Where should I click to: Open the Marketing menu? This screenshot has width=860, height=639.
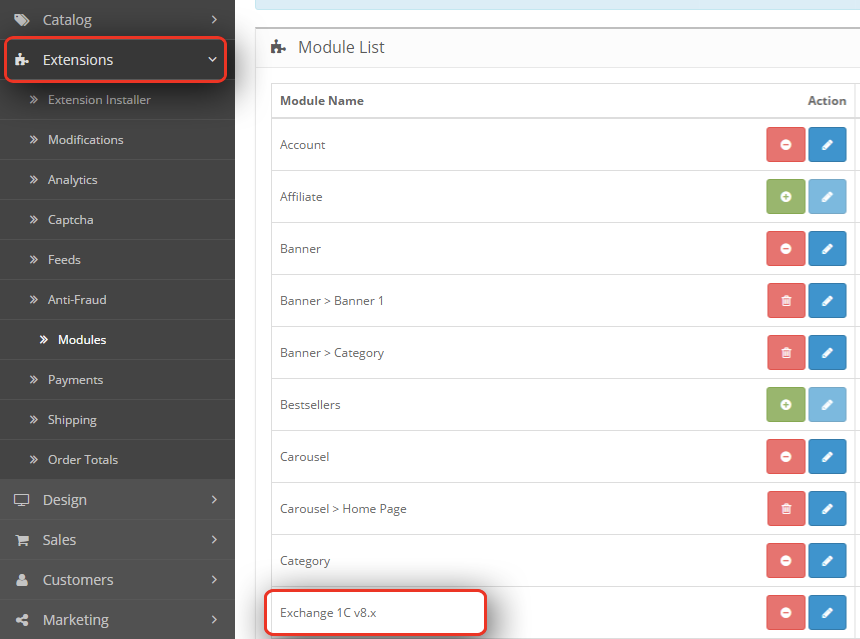tap(117, 620)
